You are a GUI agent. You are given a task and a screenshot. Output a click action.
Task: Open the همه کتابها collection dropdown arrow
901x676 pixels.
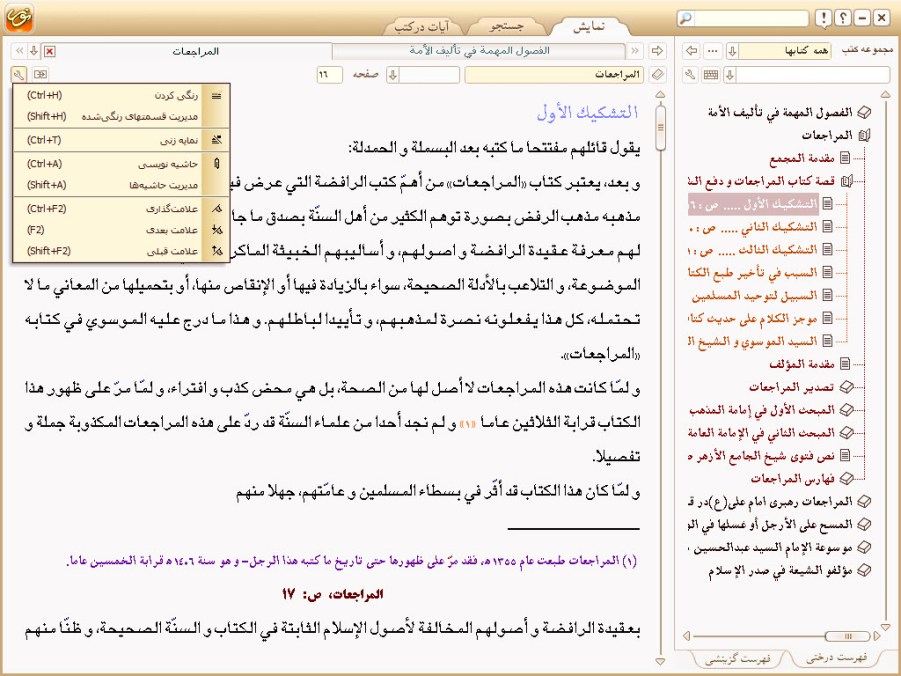(732, 51)
